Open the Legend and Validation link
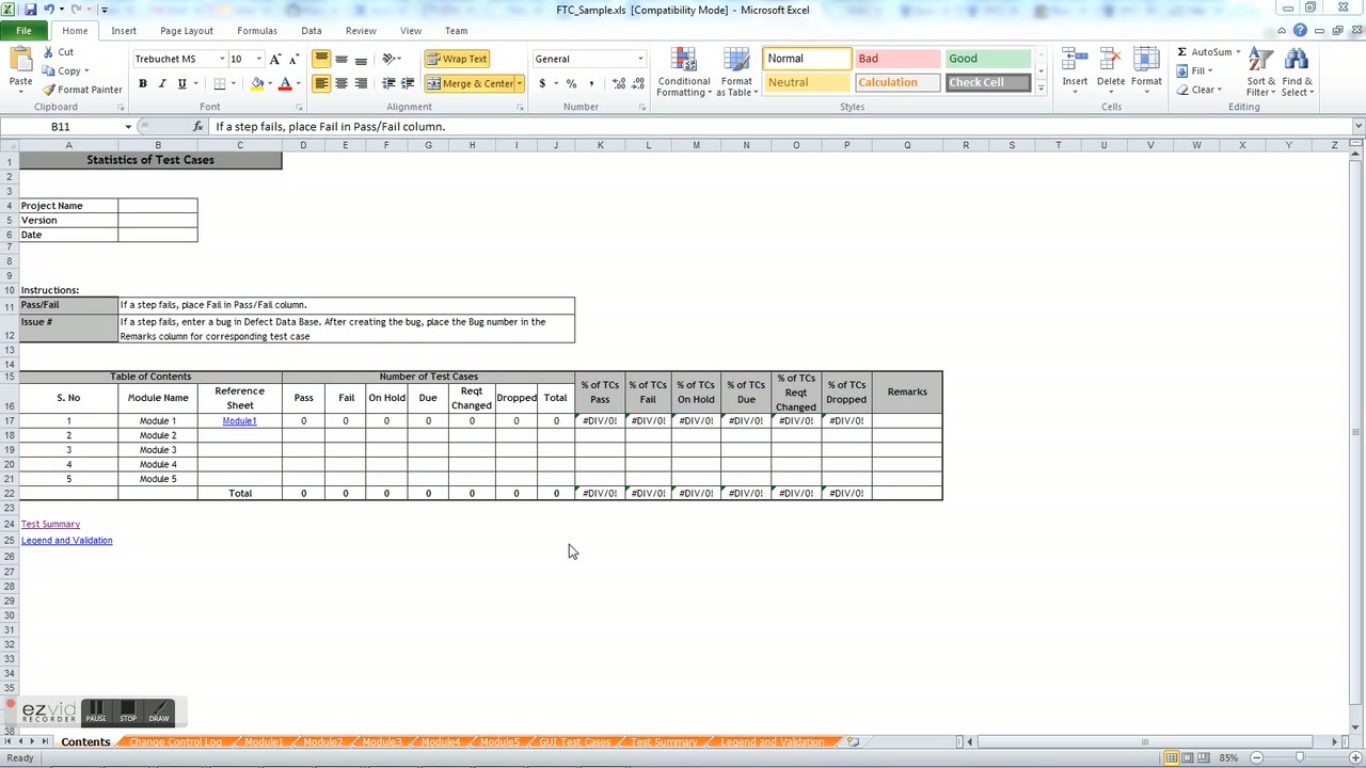Screen dimensions: 1366x768 click(x=67, y=540)
